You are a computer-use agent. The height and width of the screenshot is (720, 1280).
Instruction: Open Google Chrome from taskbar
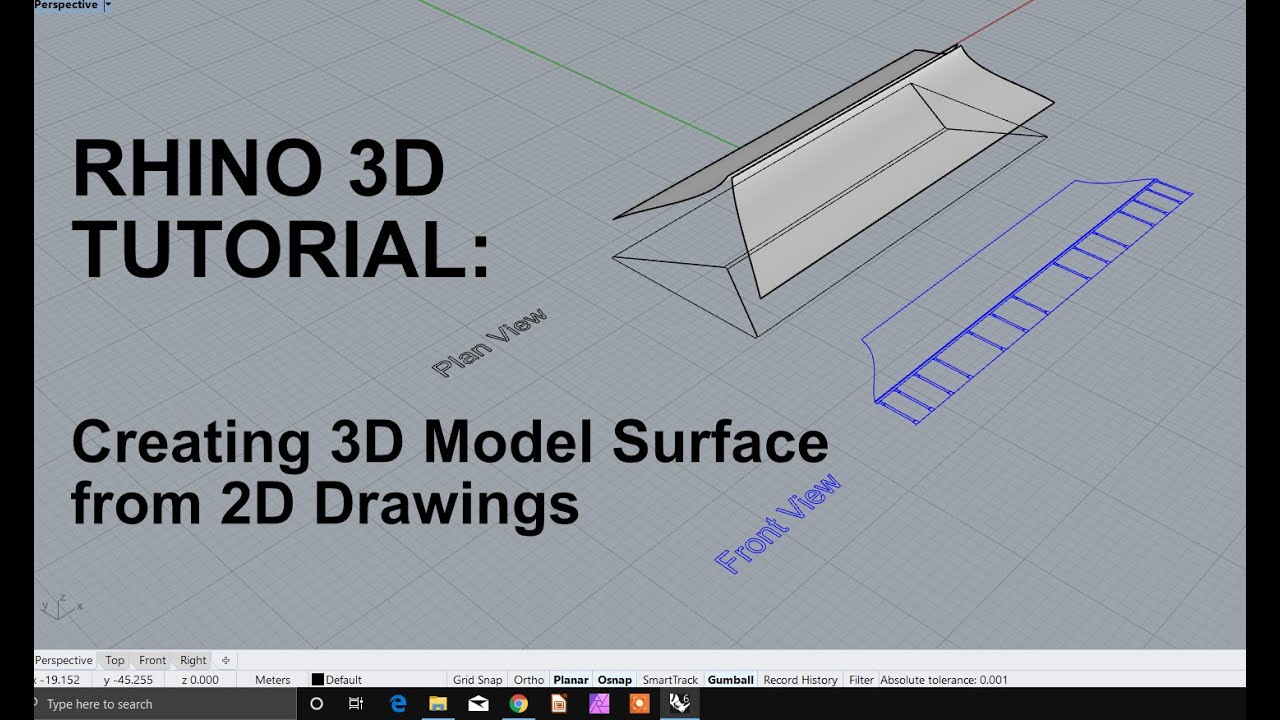pyautogui.click(x=518, y=704)
